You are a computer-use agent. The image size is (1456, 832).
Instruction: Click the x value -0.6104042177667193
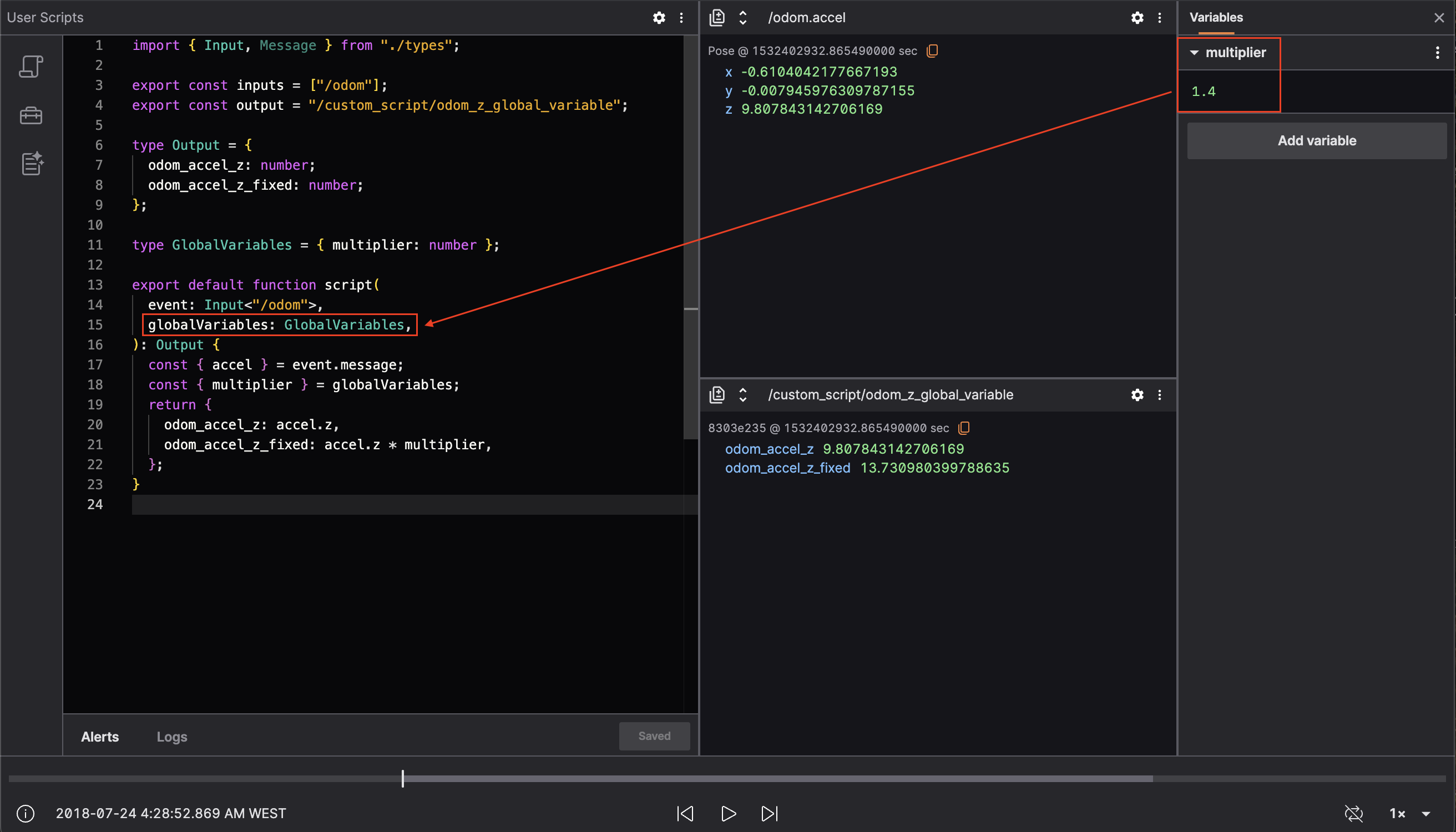click(x=819, y=72)
